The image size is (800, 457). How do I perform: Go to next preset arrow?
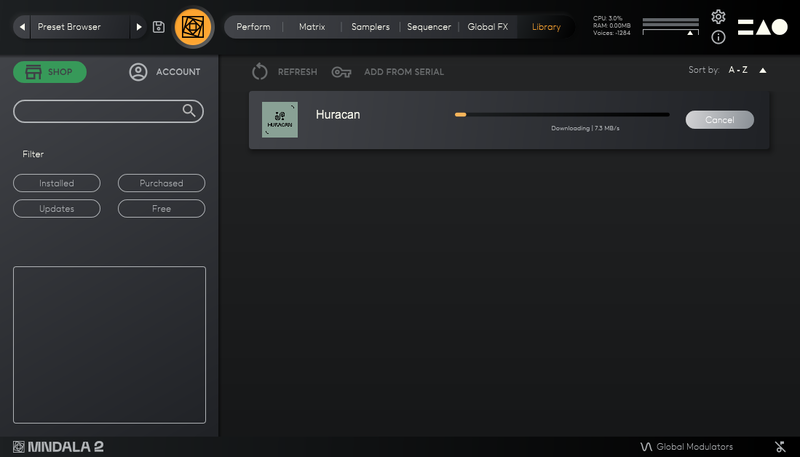coord(139,27)
